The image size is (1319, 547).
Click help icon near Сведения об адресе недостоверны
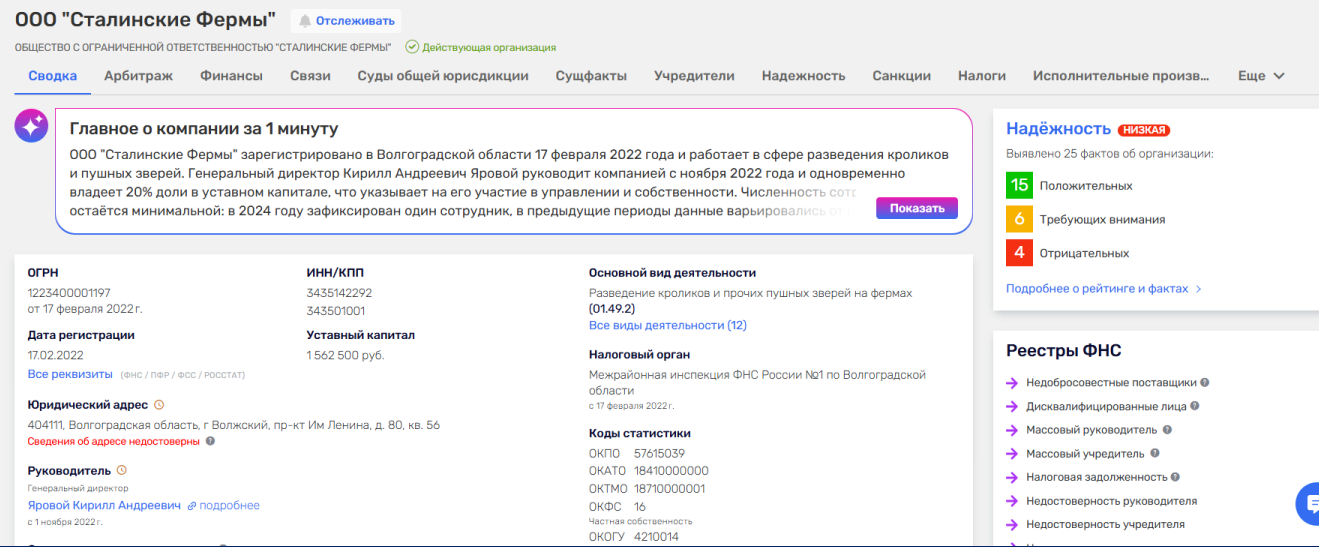click(x=210, y=441)
